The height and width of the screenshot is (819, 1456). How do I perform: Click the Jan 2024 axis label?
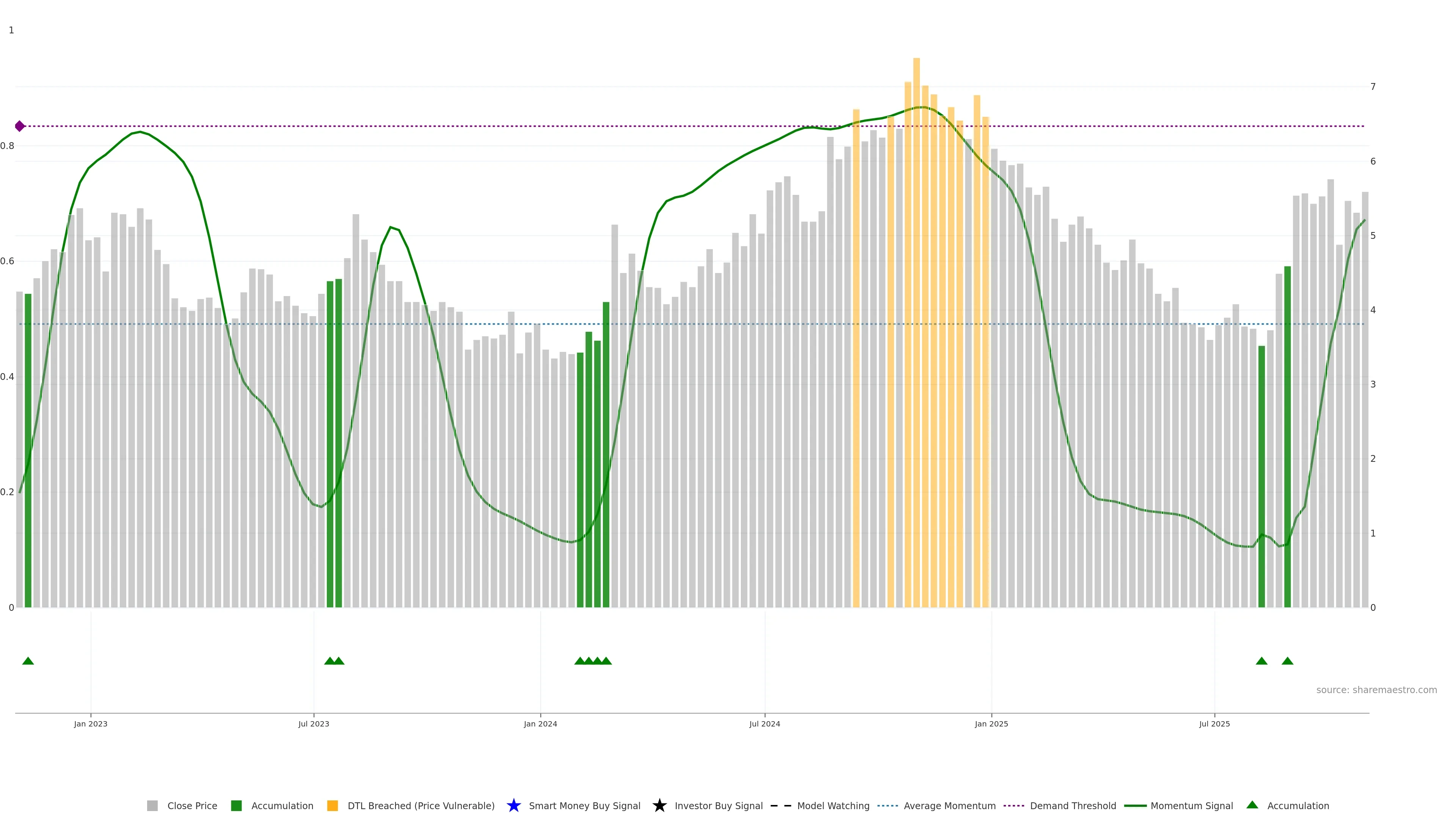tap(540, 723)
